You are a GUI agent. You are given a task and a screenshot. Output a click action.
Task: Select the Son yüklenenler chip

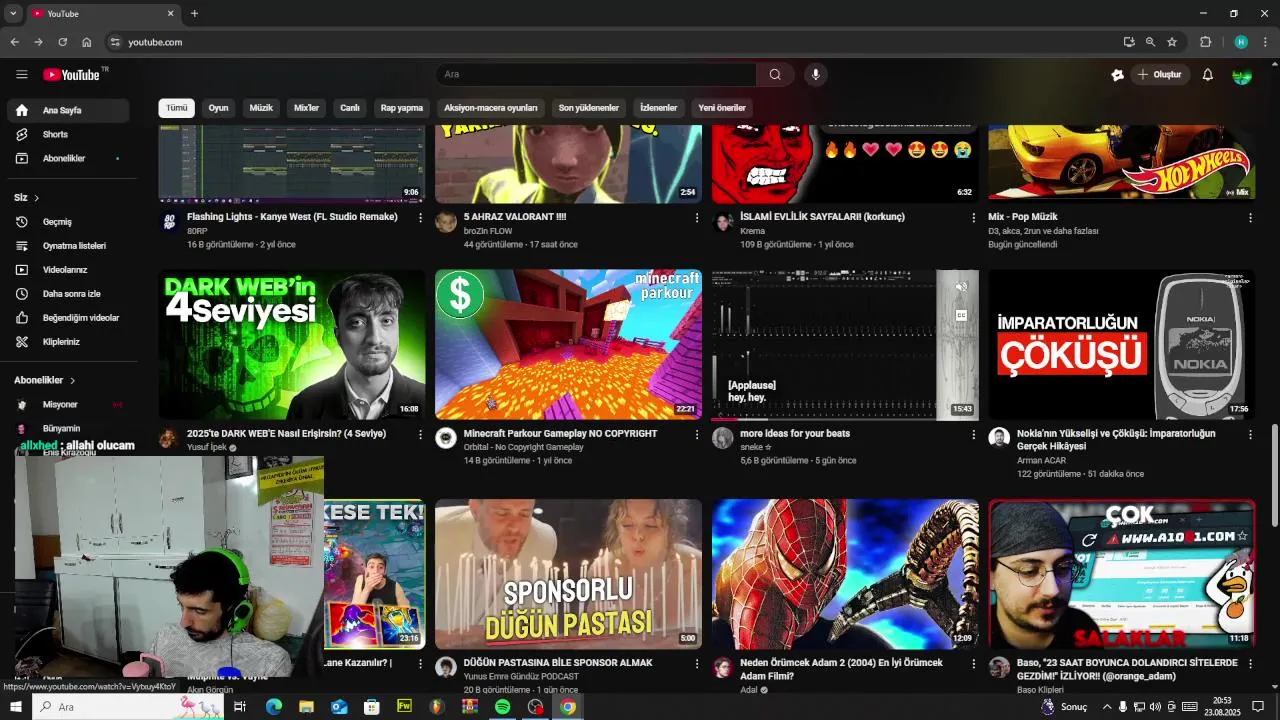click(x=589, y=108)
